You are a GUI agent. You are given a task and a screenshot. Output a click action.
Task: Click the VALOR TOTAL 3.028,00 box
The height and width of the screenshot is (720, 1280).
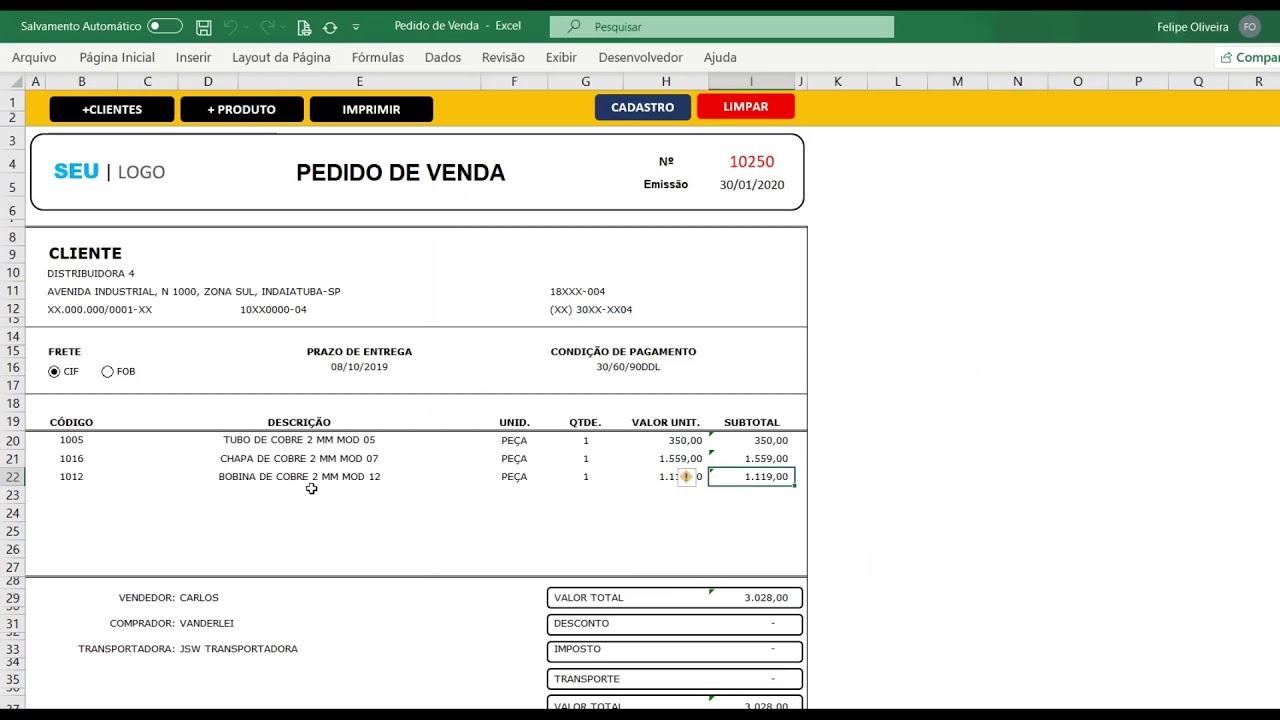pyautogui.click(x=674, y=598)
